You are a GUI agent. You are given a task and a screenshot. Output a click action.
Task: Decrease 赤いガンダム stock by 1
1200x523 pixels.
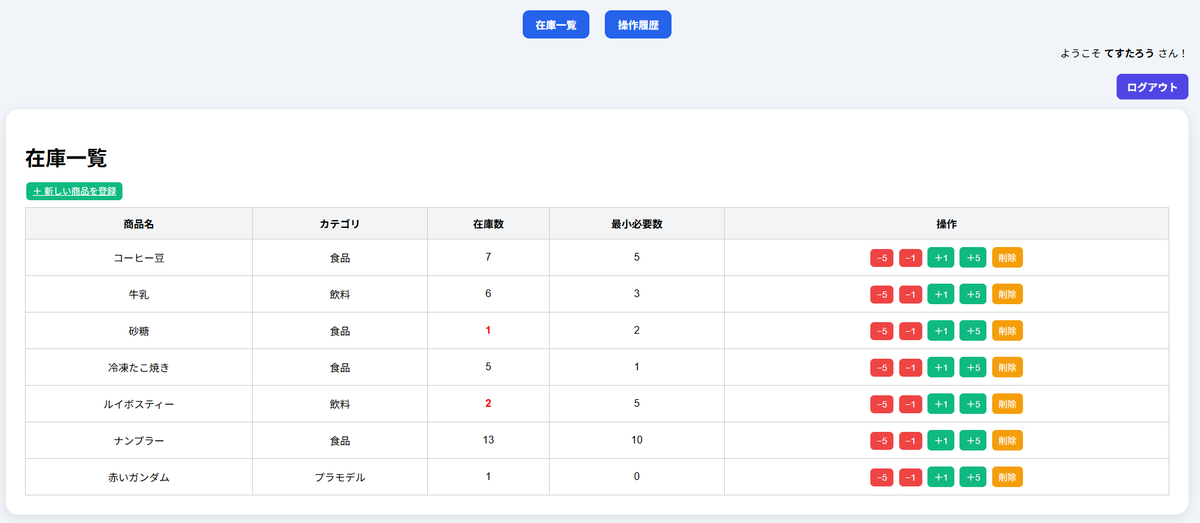910,477
